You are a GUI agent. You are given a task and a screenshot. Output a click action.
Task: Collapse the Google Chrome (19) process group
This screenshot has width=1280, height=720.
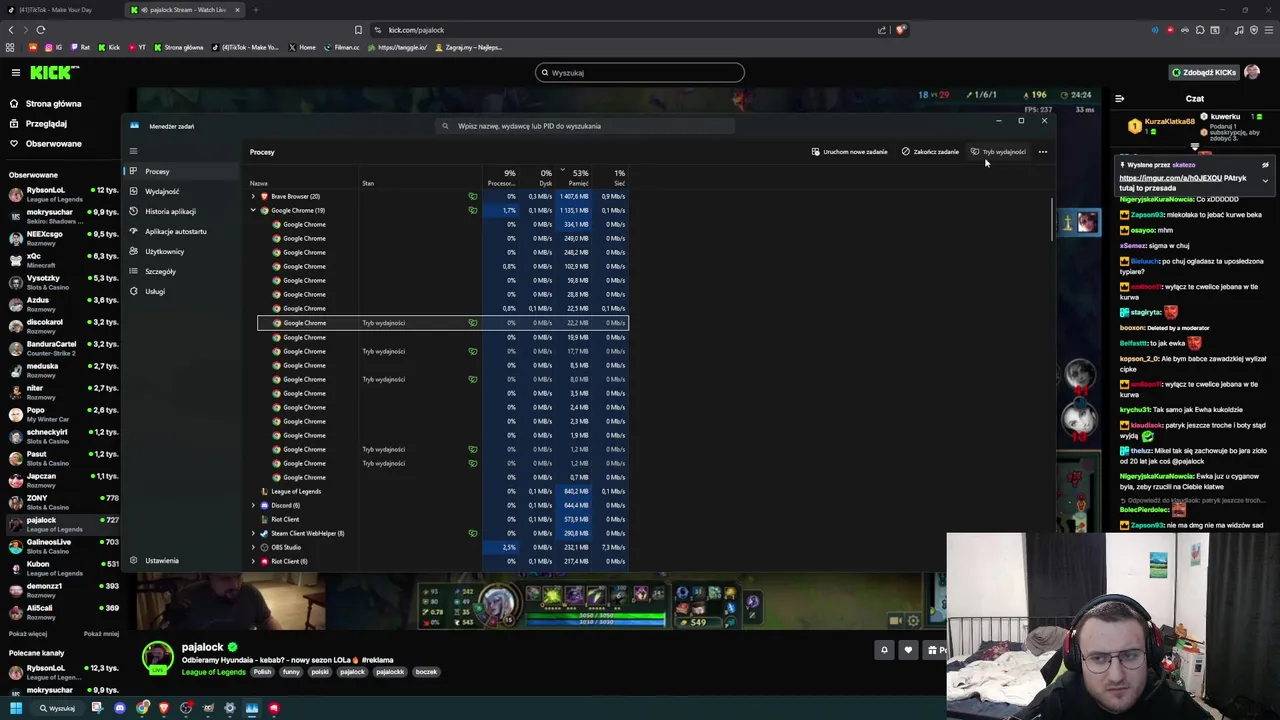(x=253, y=211)
